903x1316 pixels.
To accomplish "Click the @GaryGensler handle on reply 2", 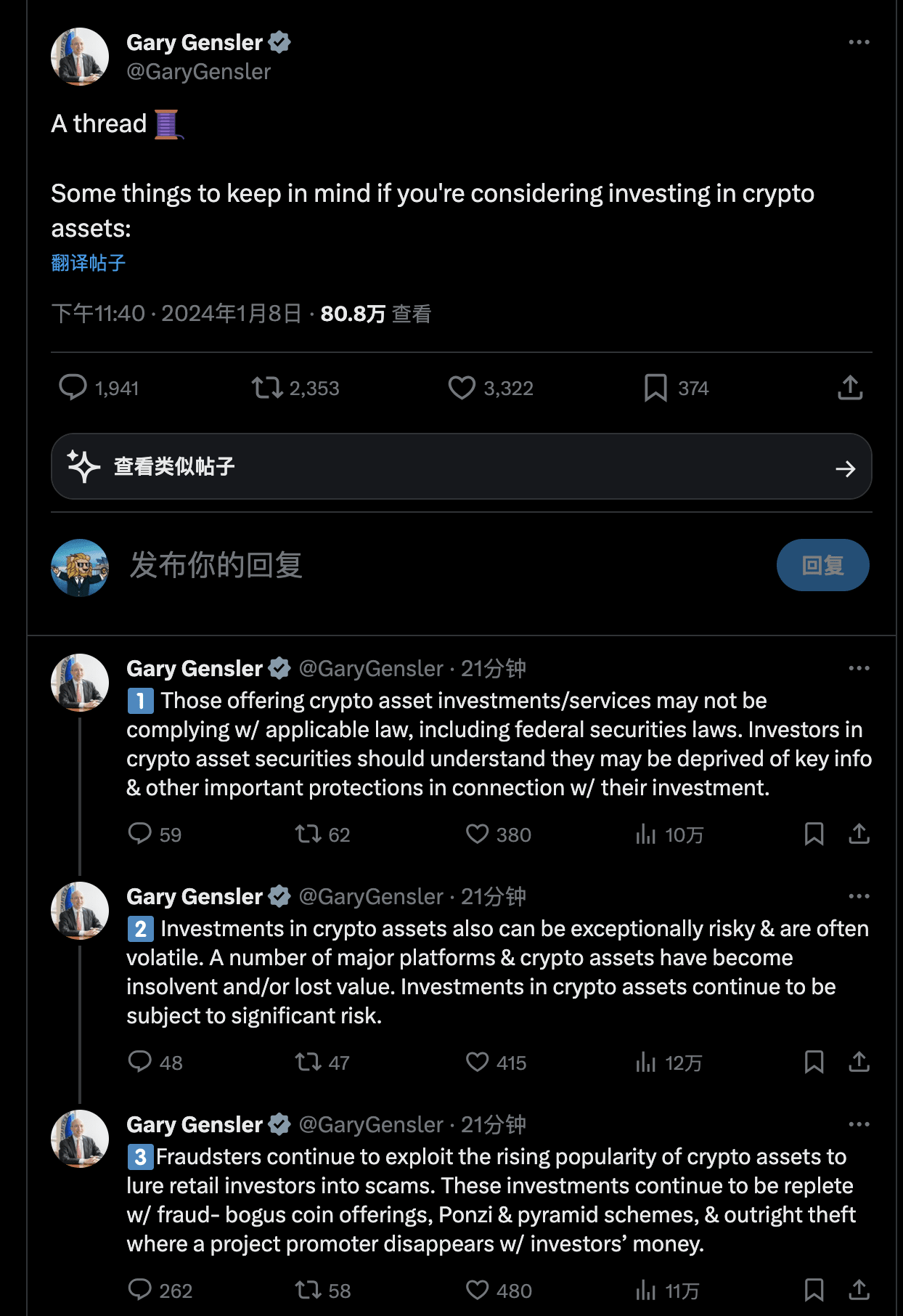I will tap(371, 897).
